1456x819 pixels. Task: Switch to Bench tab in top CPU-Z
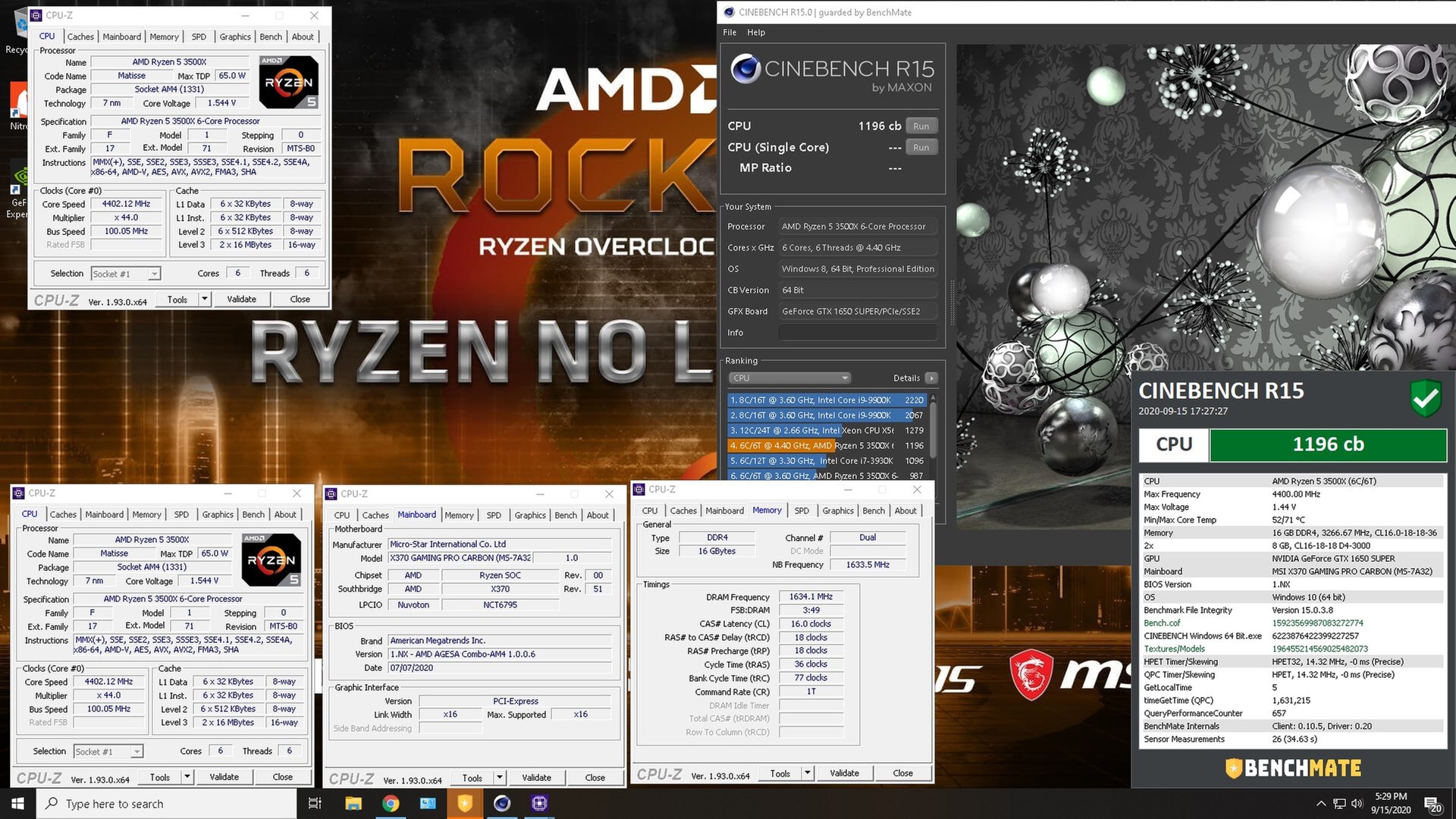[271, 36]
